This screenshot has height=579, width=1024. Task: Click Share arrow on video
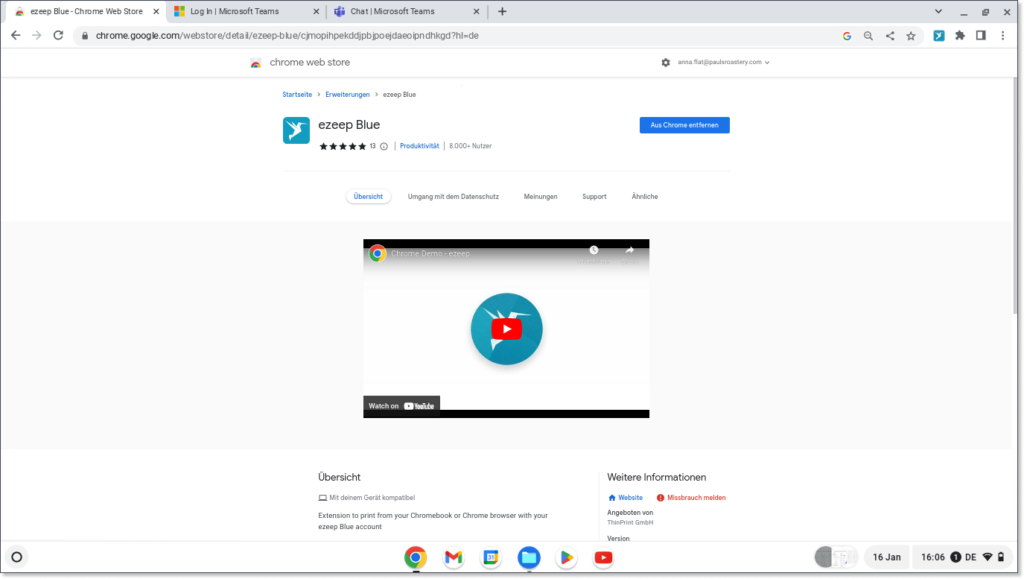(x=630, y=253)
